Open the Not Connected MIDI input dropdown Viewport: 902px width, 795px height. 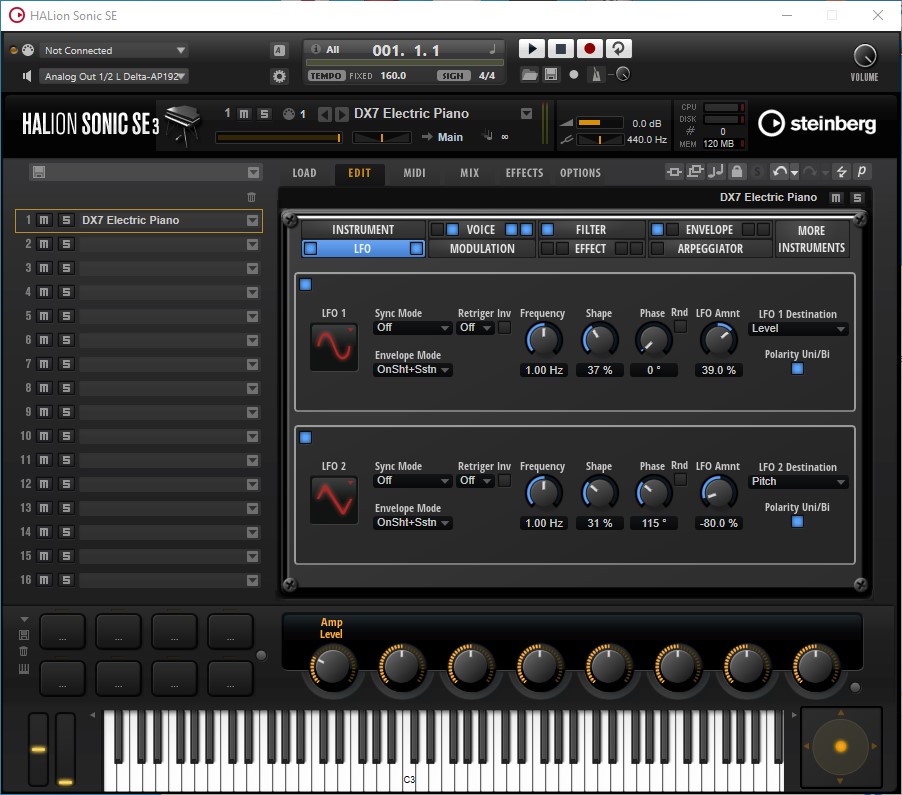tap(114, 51)
